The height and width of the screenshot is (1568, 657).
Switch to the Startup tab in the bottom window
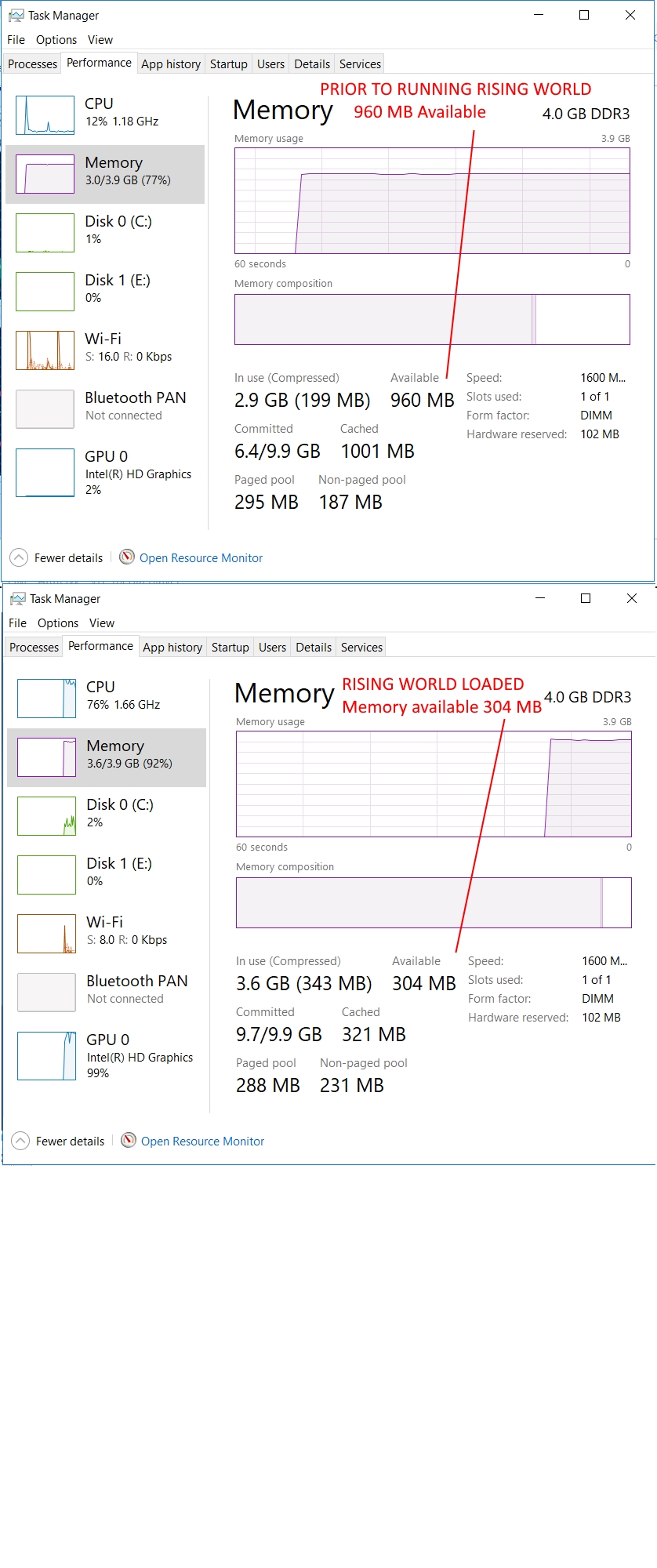pyautogui.click(x=230, y=648)
